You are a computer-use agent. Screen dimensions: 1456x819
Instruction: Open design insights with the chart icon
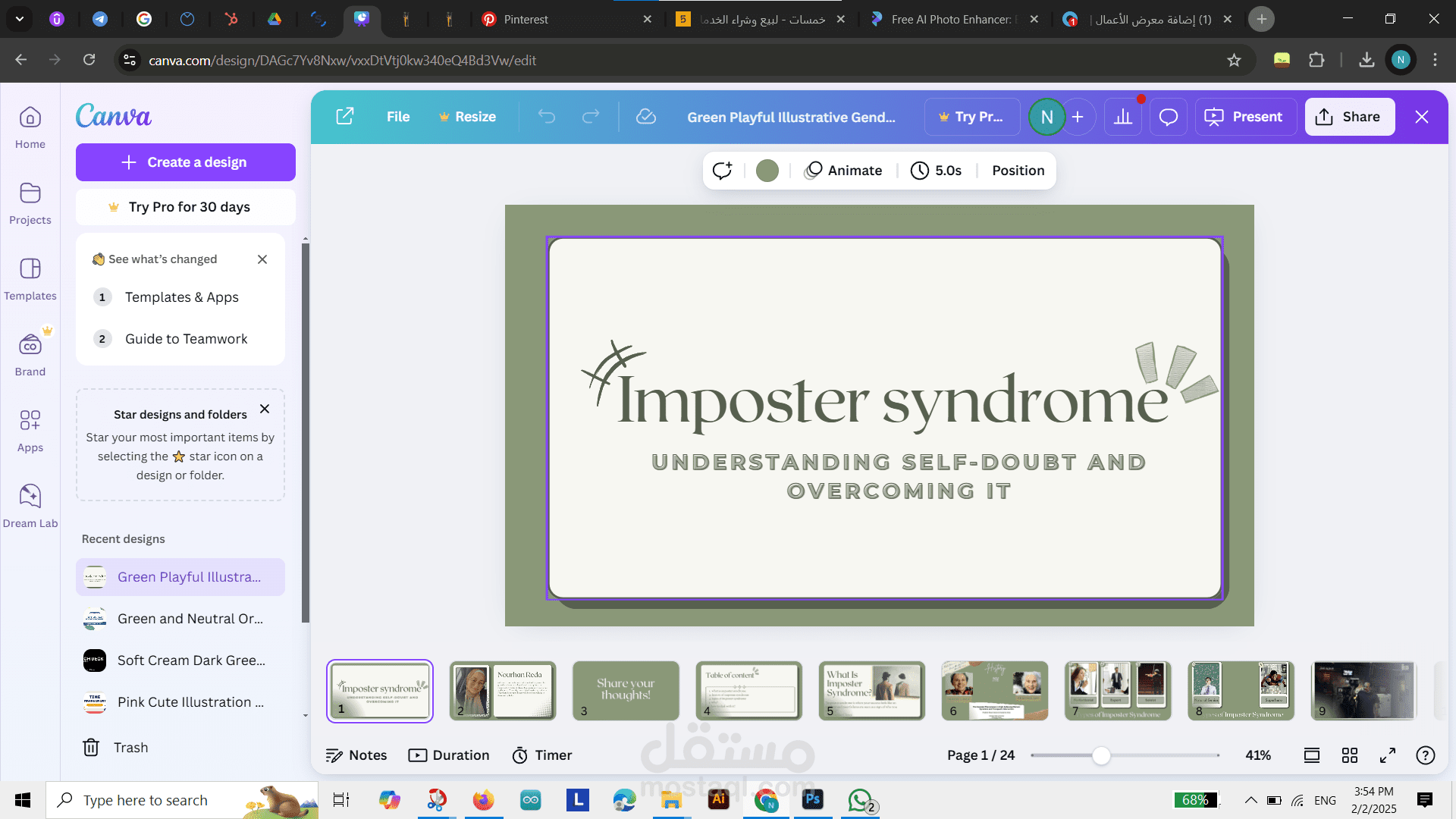click(1123, 117)
